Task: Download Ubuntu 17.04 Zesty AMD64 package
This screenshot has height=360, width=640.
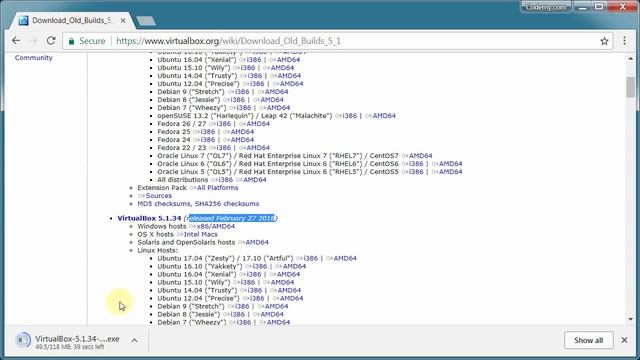Action: tap(344, 258)
